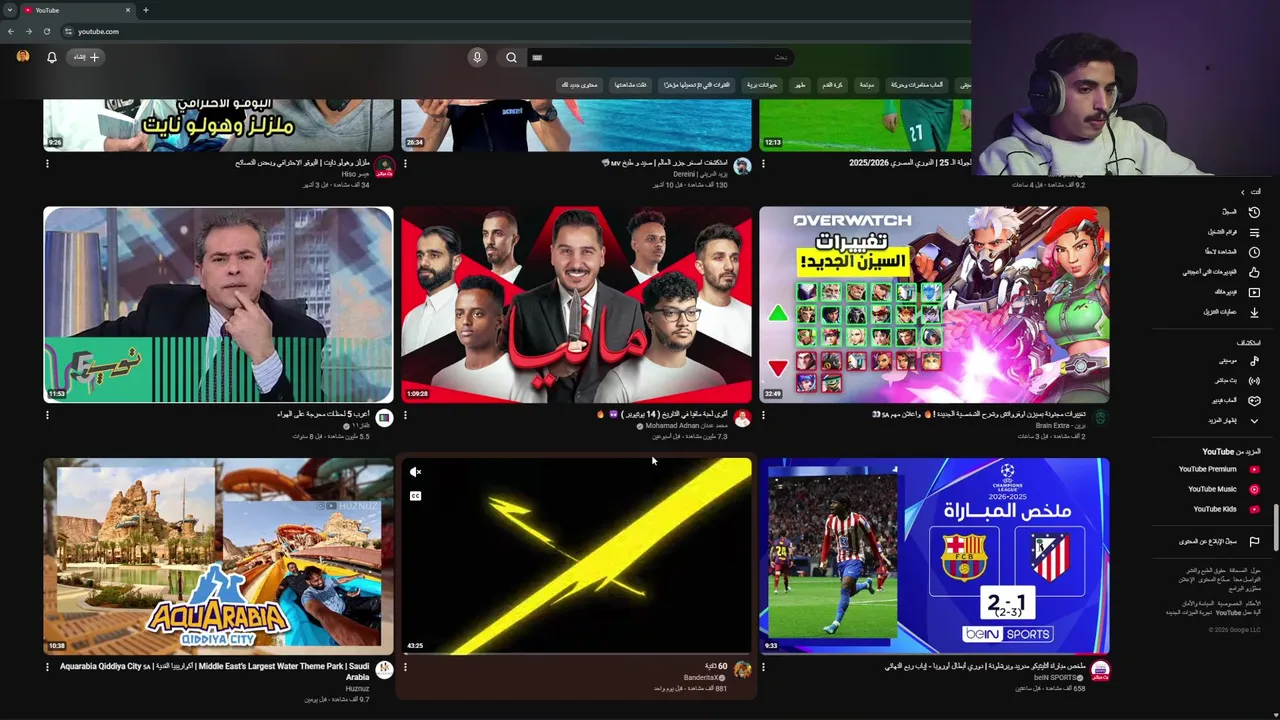Click the Huznuz channel name

358,688
